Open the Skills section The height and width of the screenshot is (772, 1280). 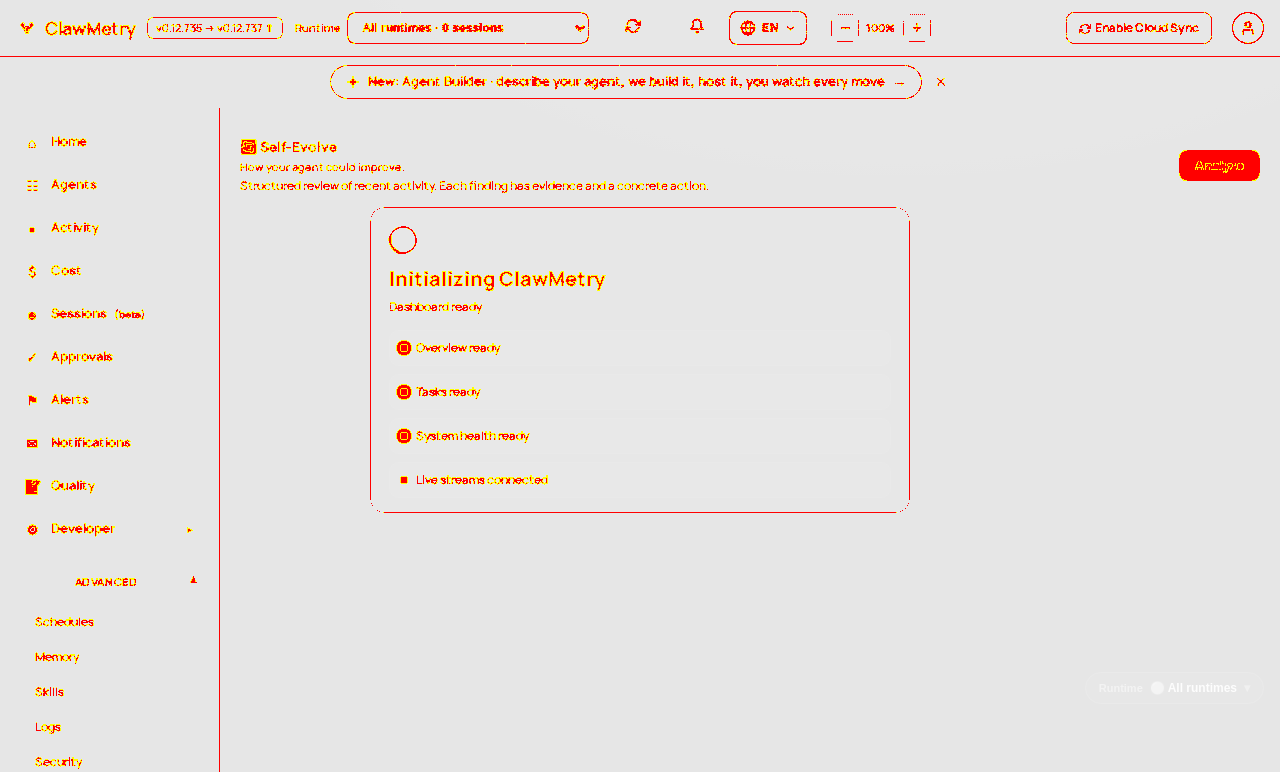pos(49,692)
